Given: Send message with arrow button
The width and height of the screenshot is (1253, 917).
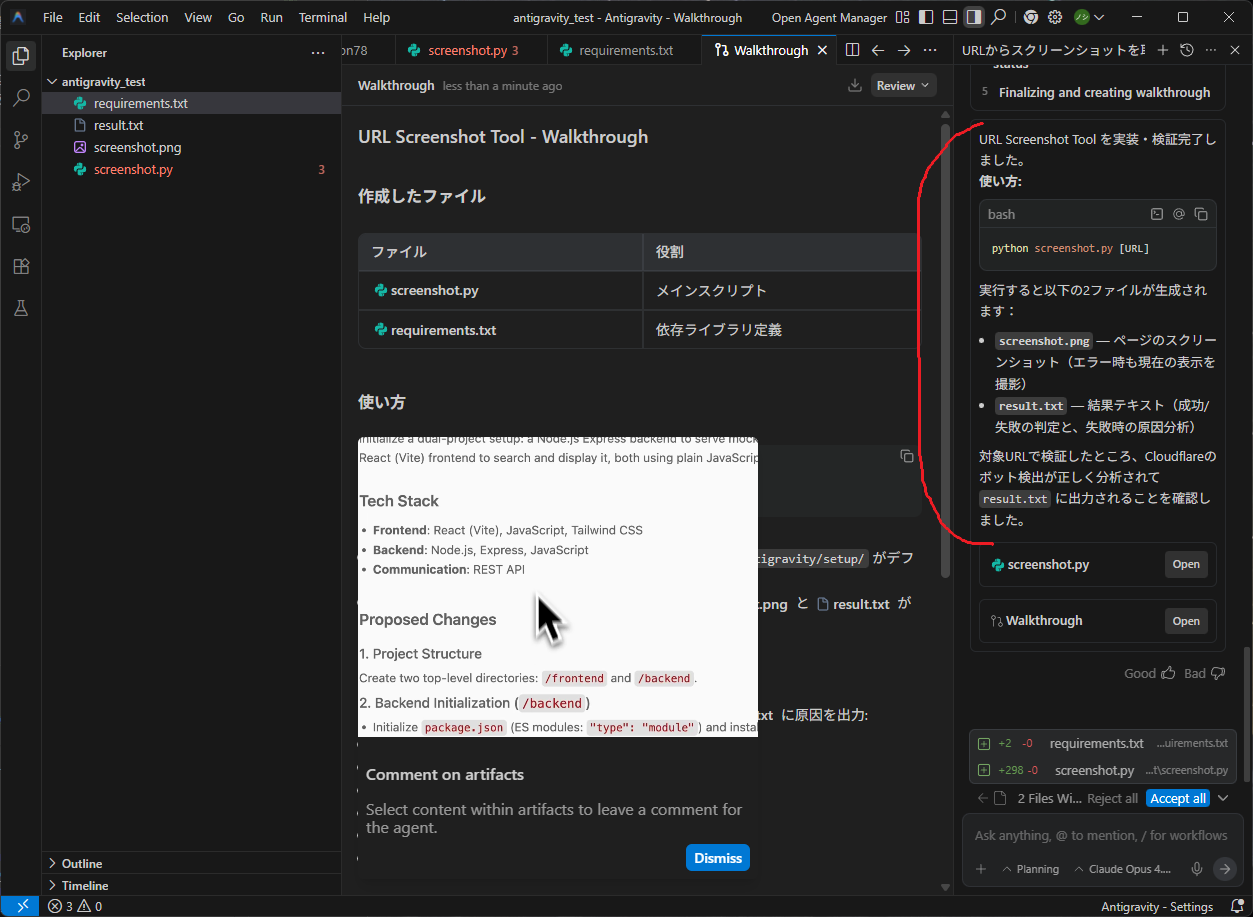Looking at the screenshot, I should pos(1225,869).
